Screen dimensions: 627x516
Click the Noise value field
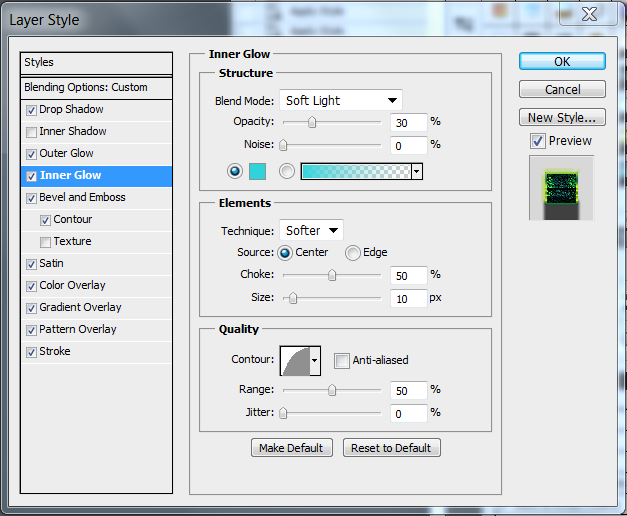(x=409, y=146)
